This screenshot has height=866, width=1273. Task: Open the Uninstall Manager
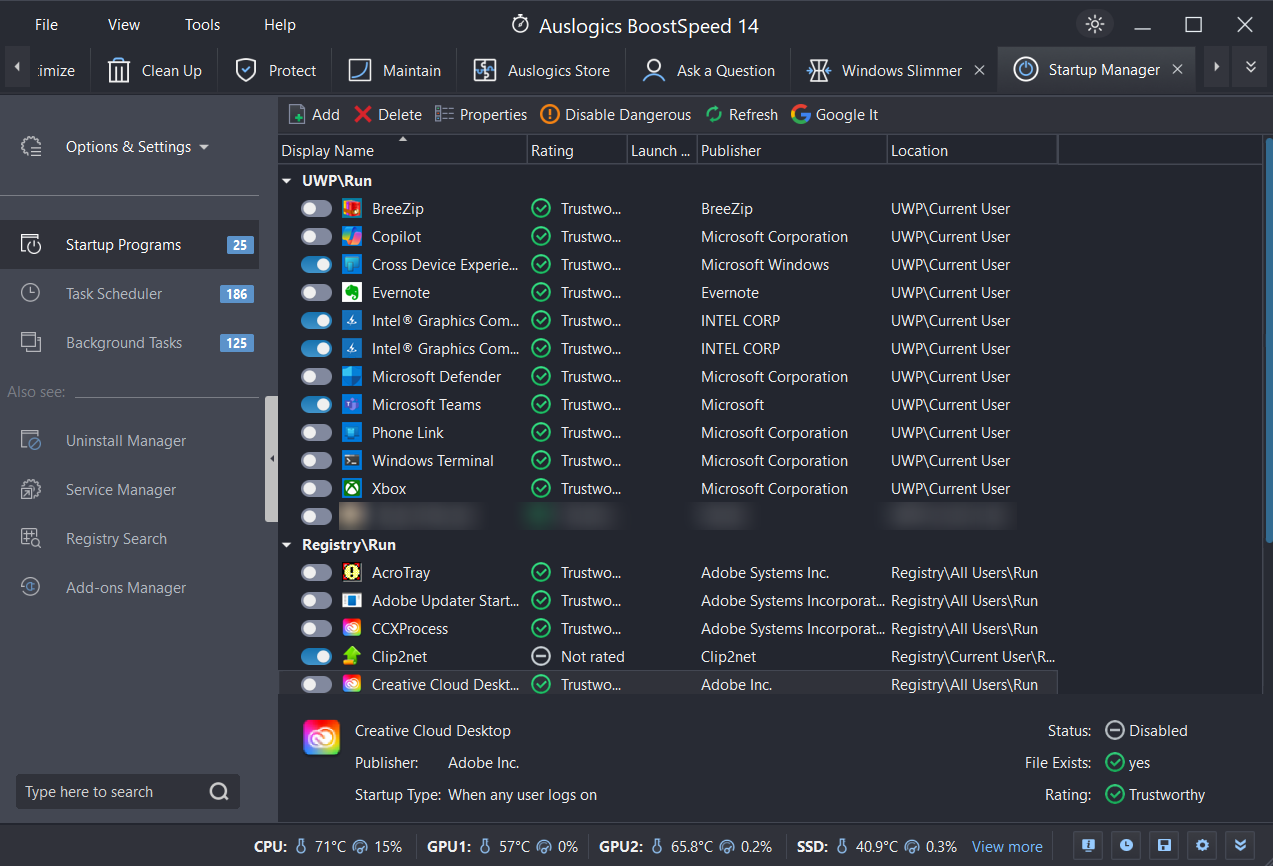click(x=126, y=440)
